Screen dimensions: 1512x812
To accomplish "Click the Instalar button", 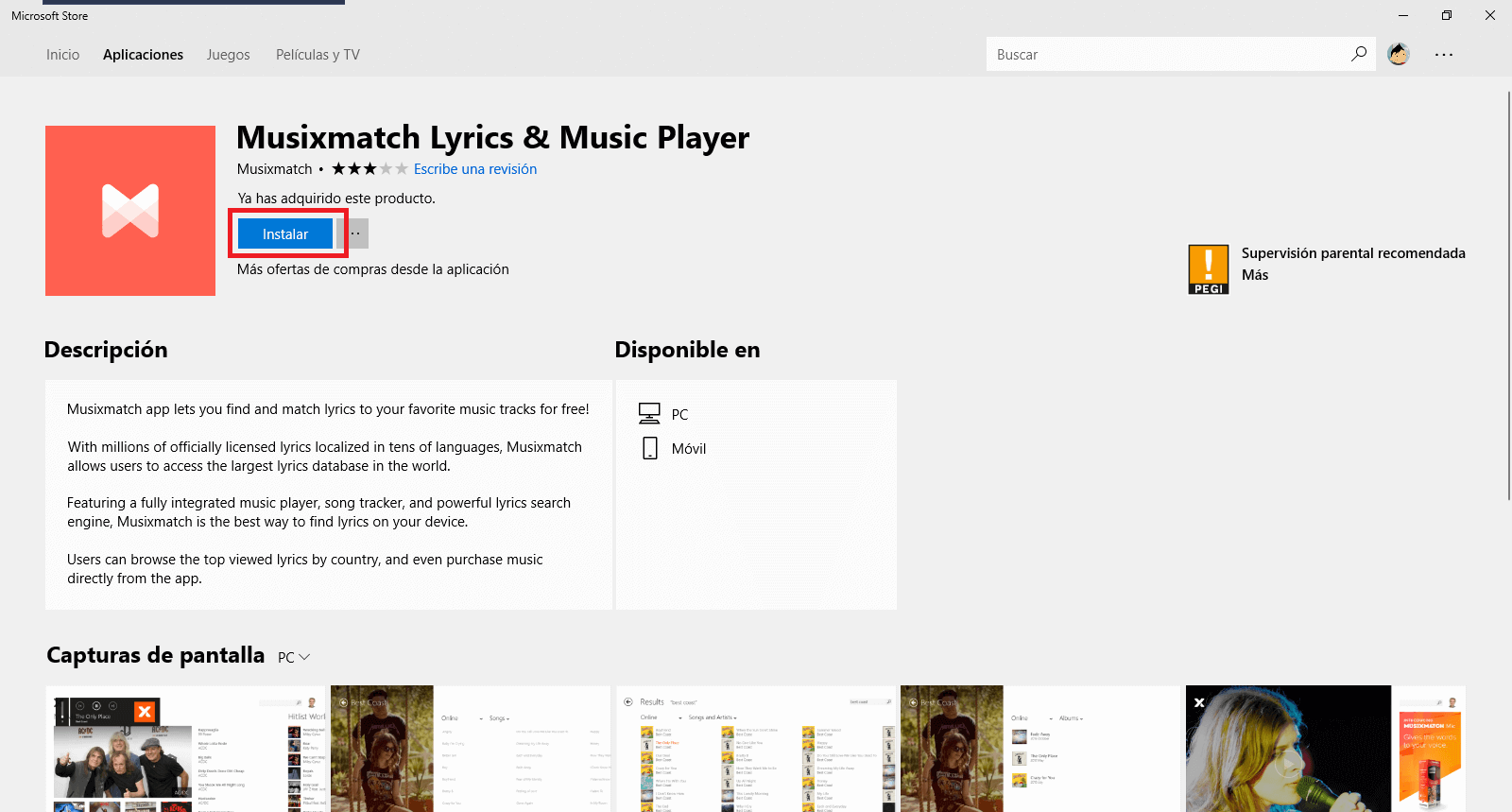I will click(x=285, y=233).
